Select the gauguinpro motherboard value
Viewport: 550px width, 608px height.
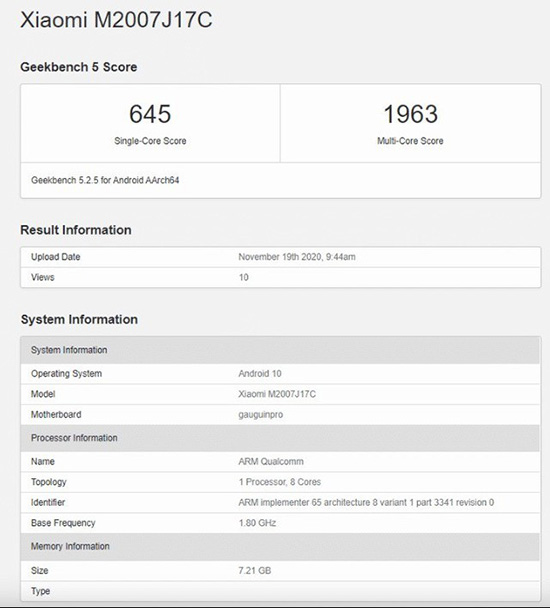[x=261, y=415]
